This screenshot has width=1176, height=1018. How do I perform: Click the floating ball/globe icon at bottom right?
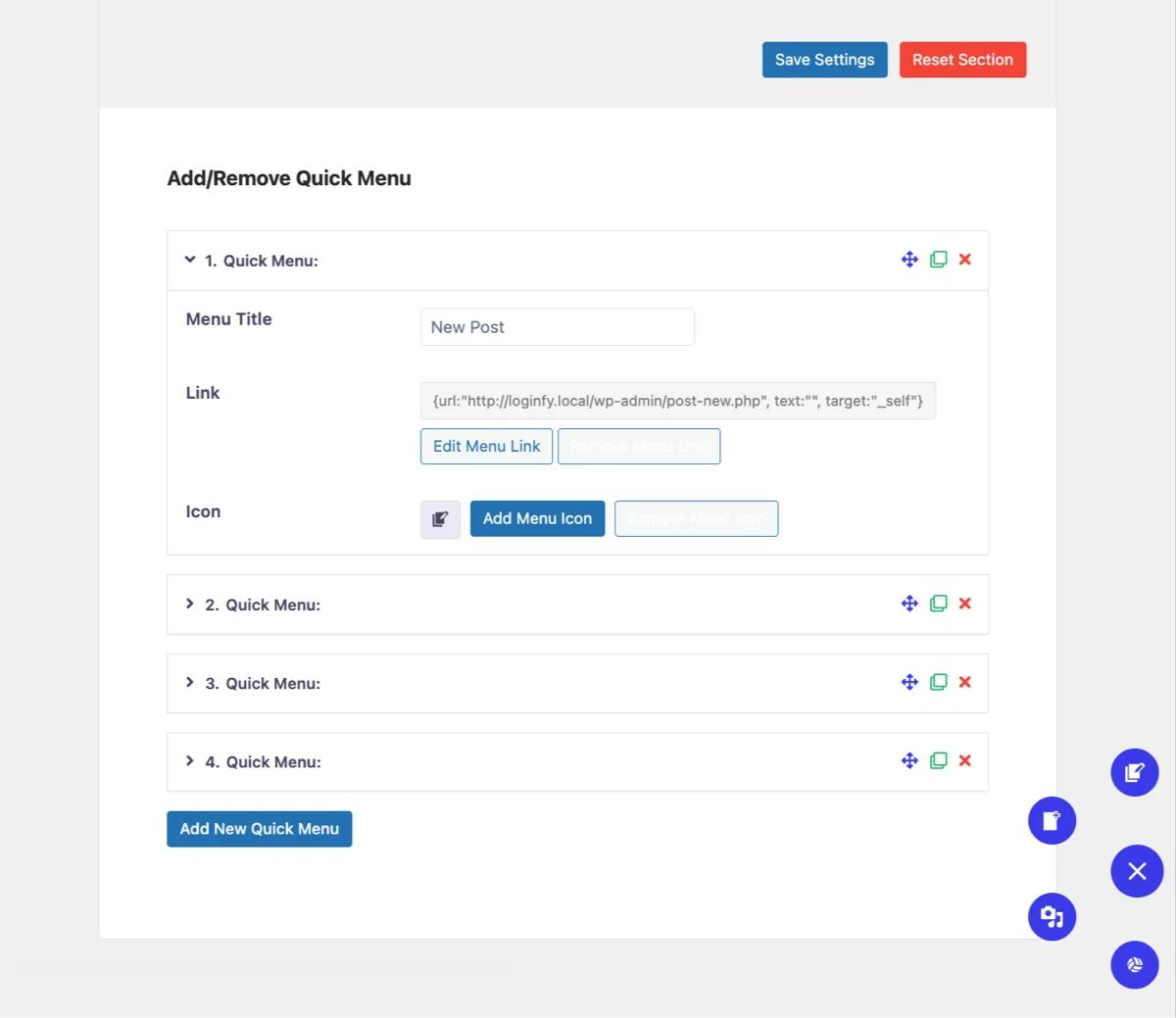(1134, 964)
